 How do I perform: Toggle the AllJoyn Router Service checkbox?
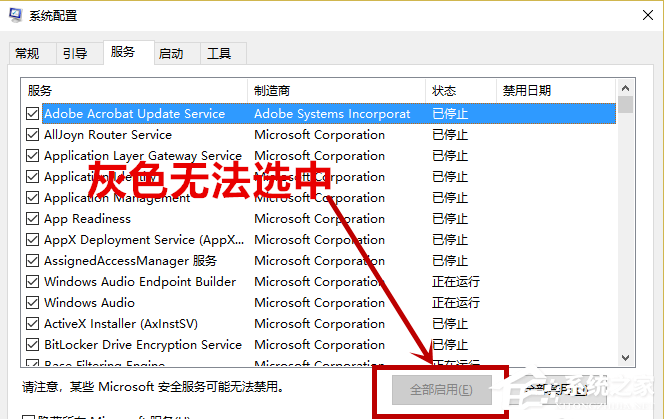33,135
